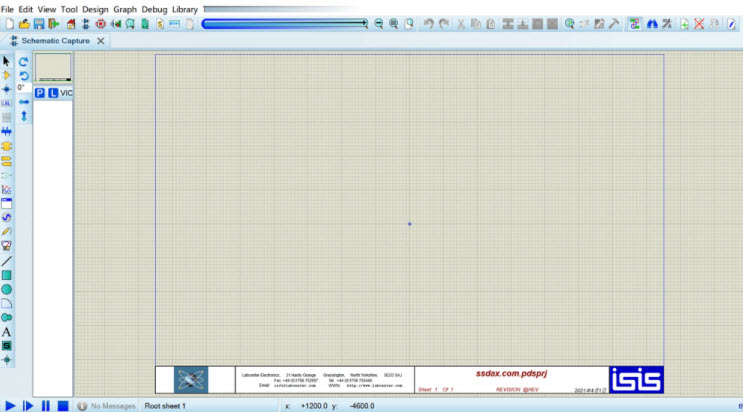Toggle X-mirror horizontal flip button
The image size is (743, 412).
click(x=25, y=102)
